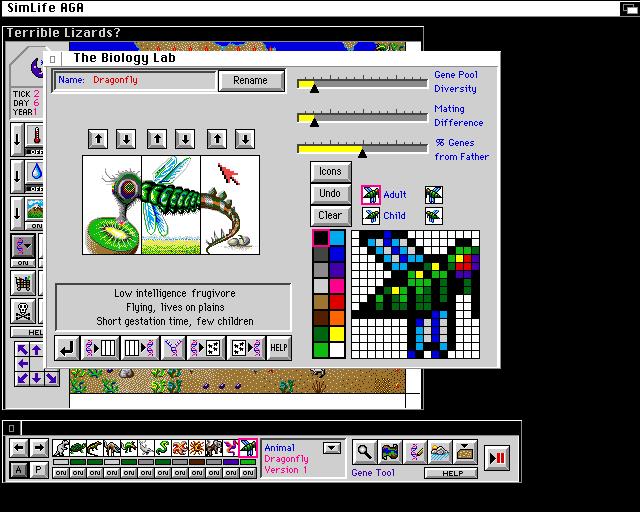Screen dimensions: 640x512
Task: Click the skull and crossbones icon
Action: [23, 311]
